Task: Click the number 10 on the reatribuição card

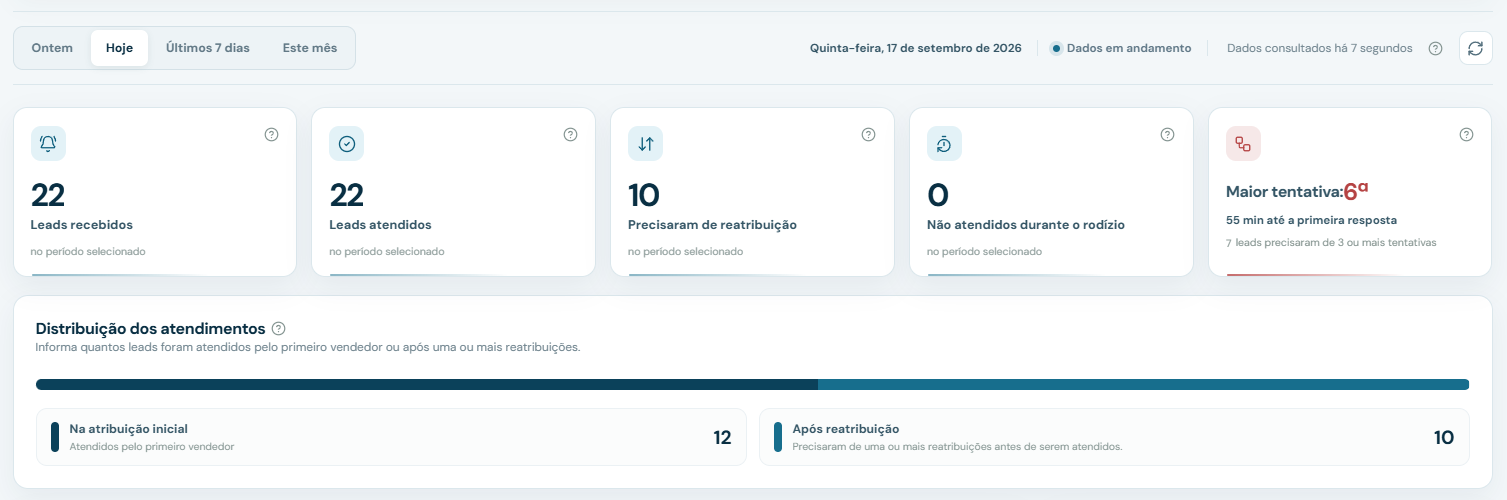Action: pyautogui.click(x=644, y=195)
